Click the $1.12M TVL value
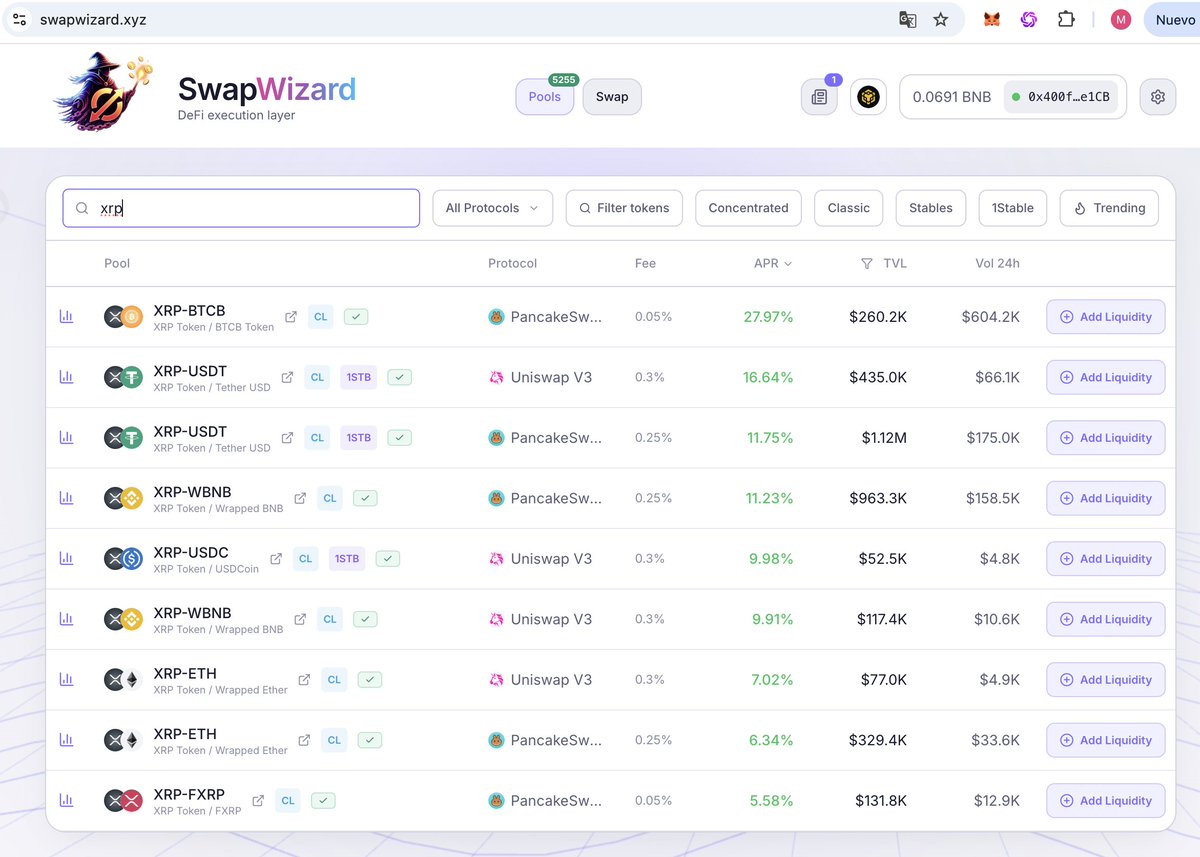Image resolution: width=1200 pixels, height=857 pixels. pyautogui.click(x=884, y=438)
